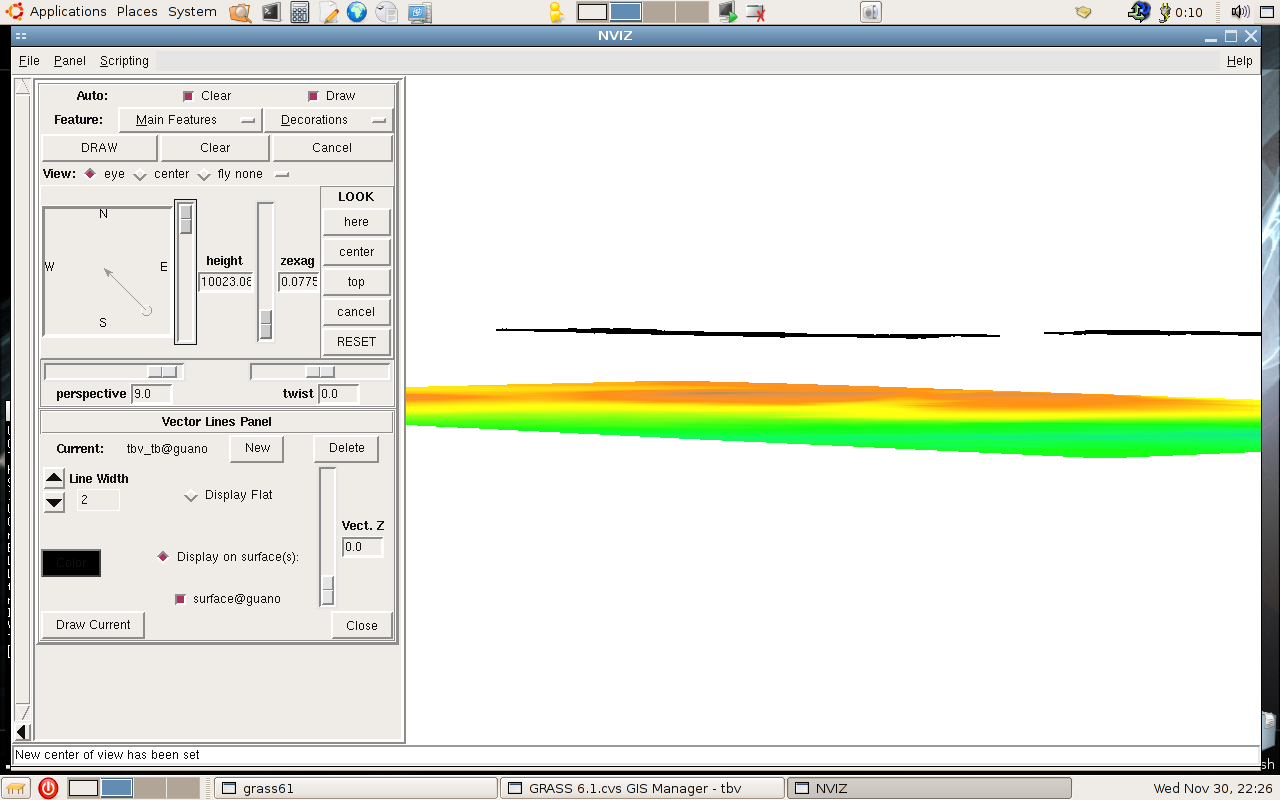1280x800 pixels.
Task: Select the center view radio button
Action: 140,175
